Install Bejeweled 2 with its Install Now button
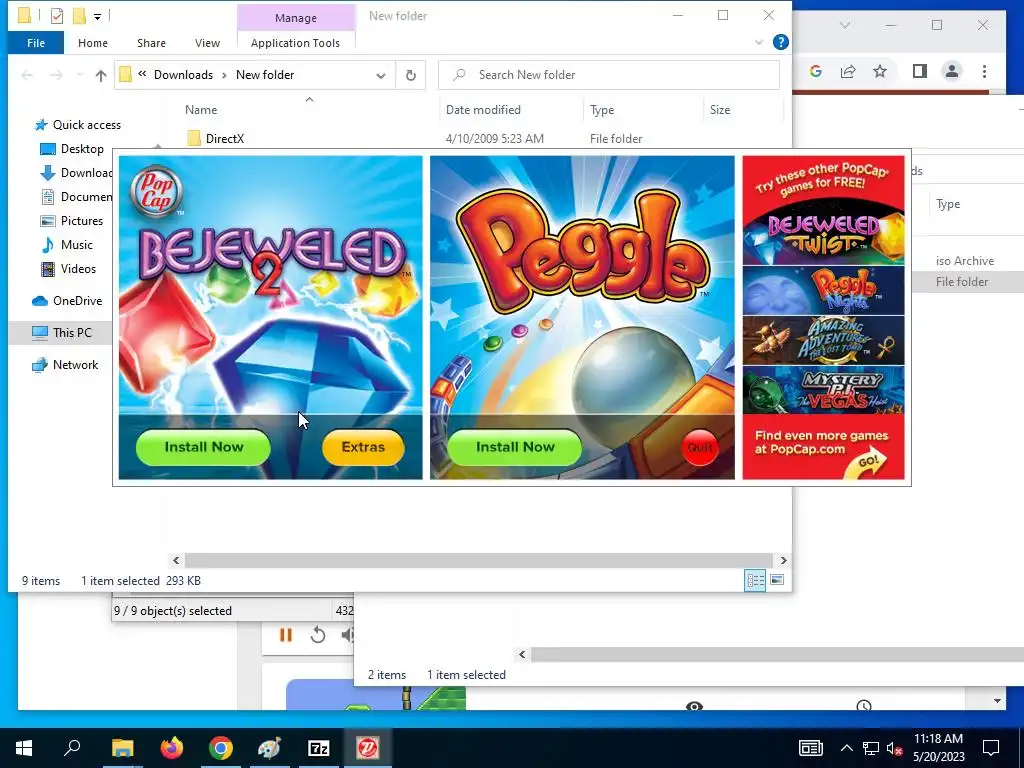 tap(203, 447)
